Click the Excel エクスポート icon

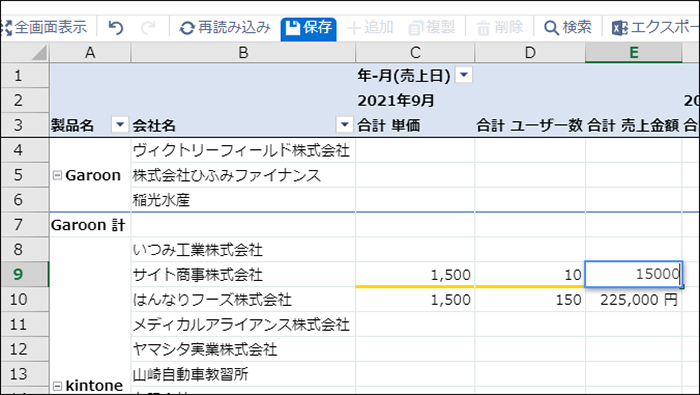620,28
